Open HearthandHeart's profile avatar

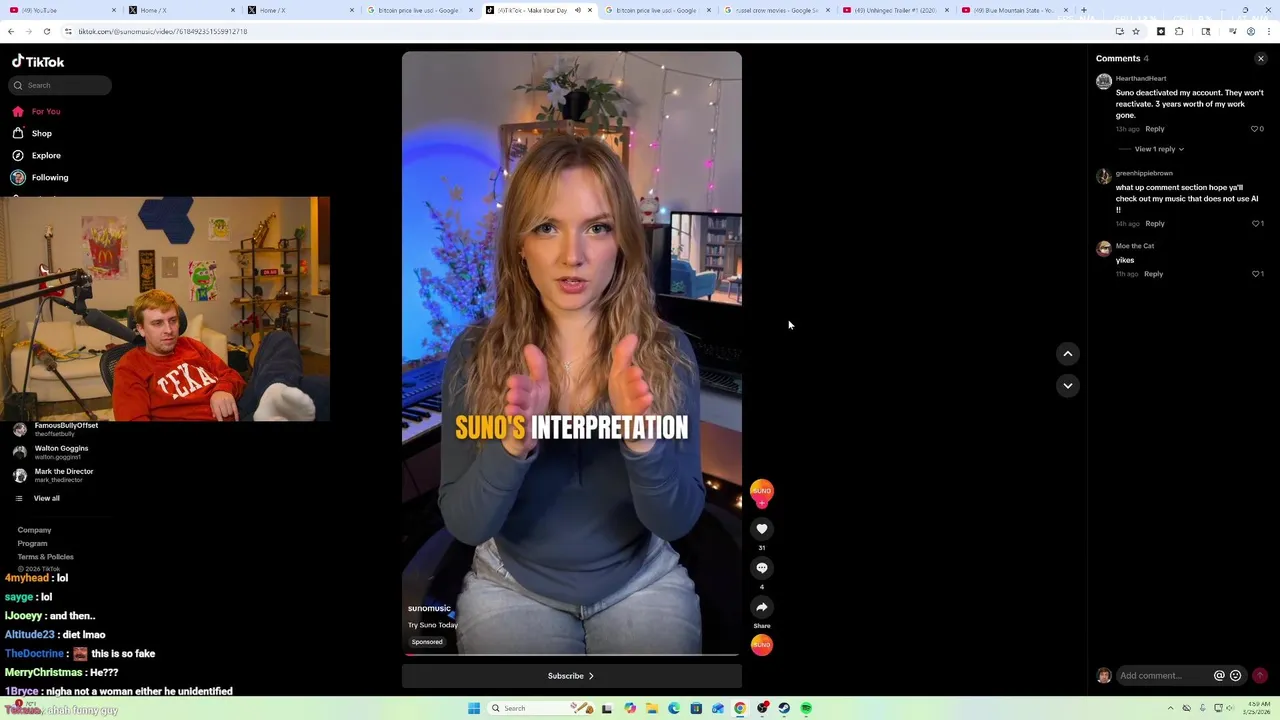click(1104, 81)
